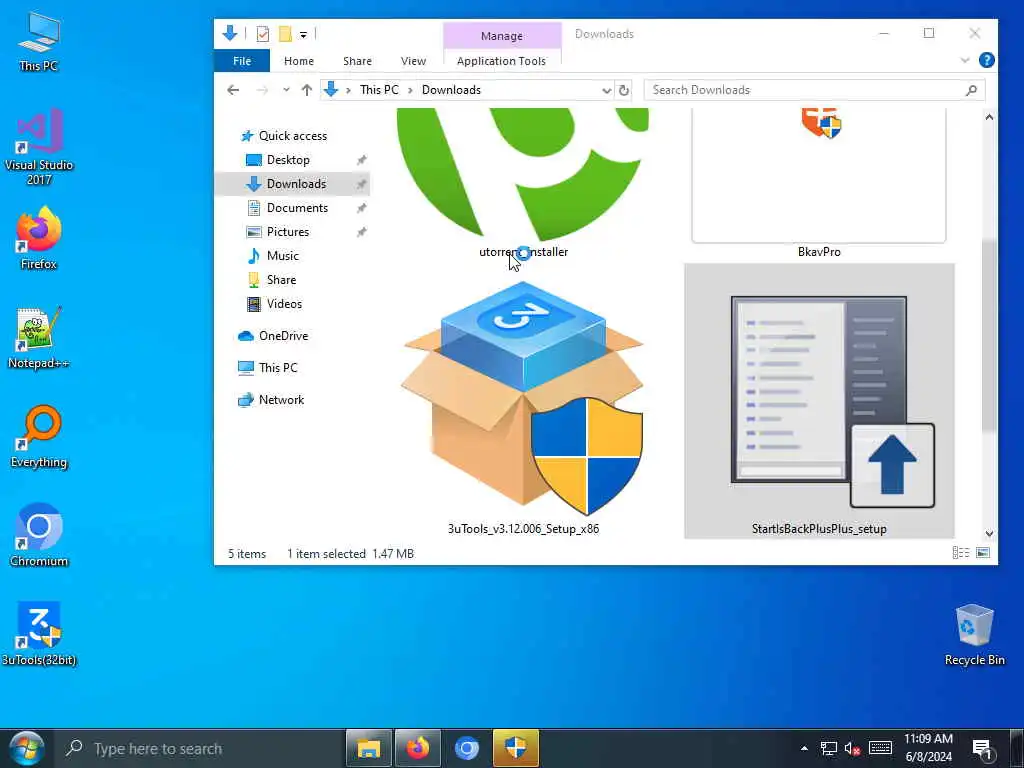Open Firefox desktop shortcut
Viewport: 1024px width, 768px height.
pyautogui.click(x=39, y=238)
